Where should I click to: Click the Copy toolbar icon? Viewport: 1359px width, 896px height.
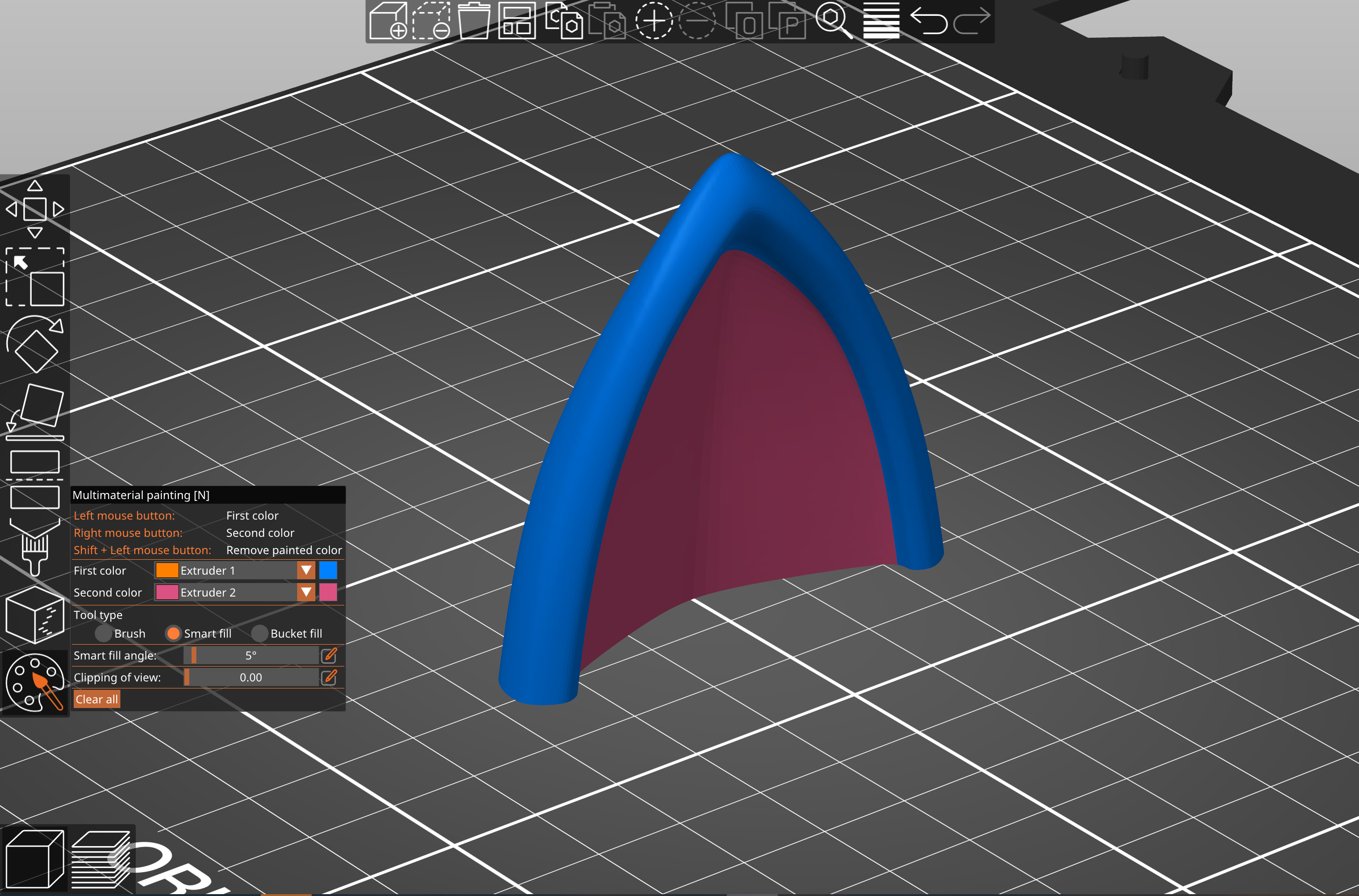(x=564, y=21)
